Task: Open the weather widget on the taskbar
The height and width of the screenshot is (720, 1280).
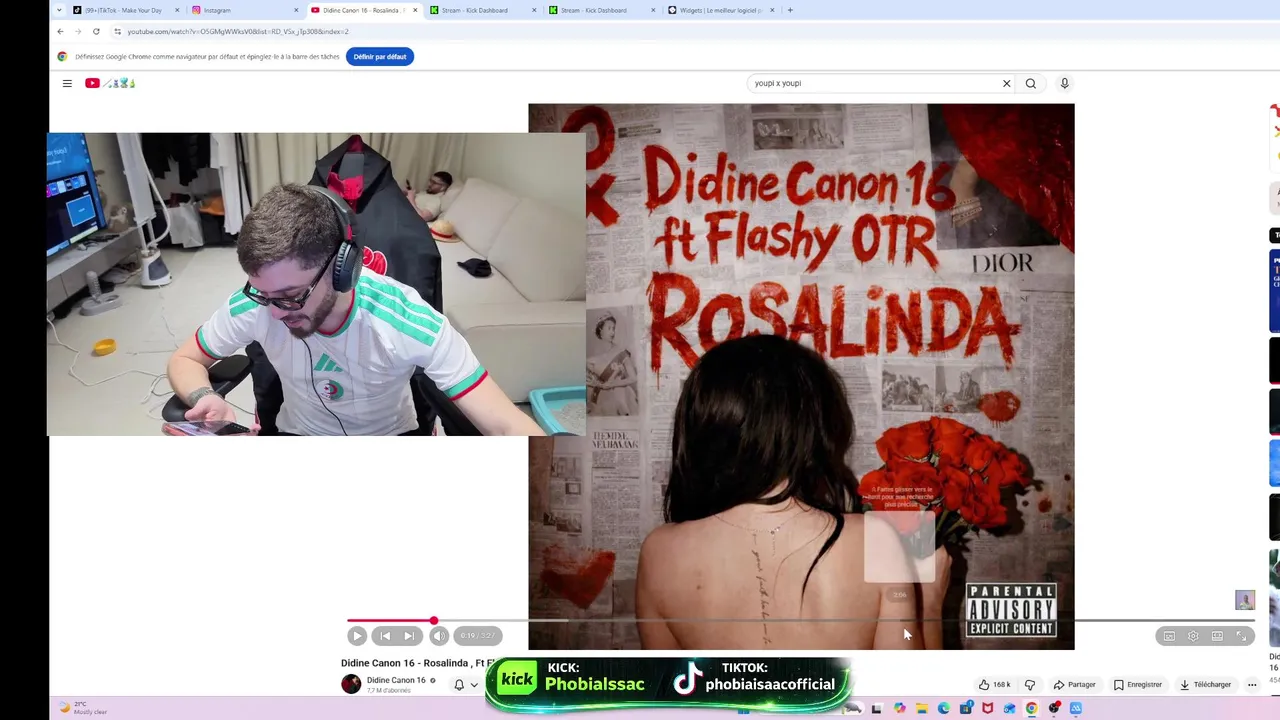Action: coord(85,708)
